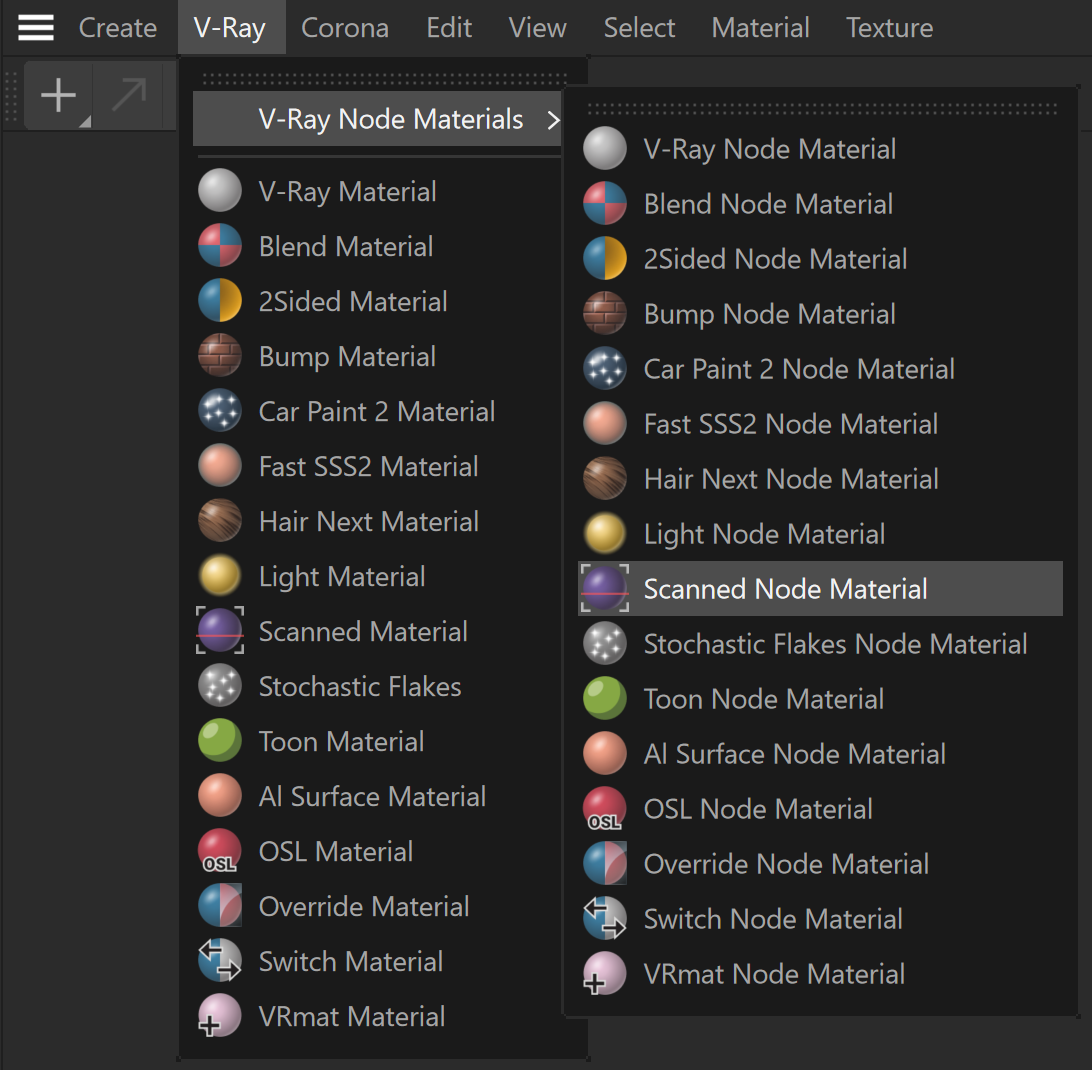Image resolution: width=1092 pixels, height=1070 pixels.
Task: Click the Node Materials submenu tear-off handle
Action: (822, 109)
